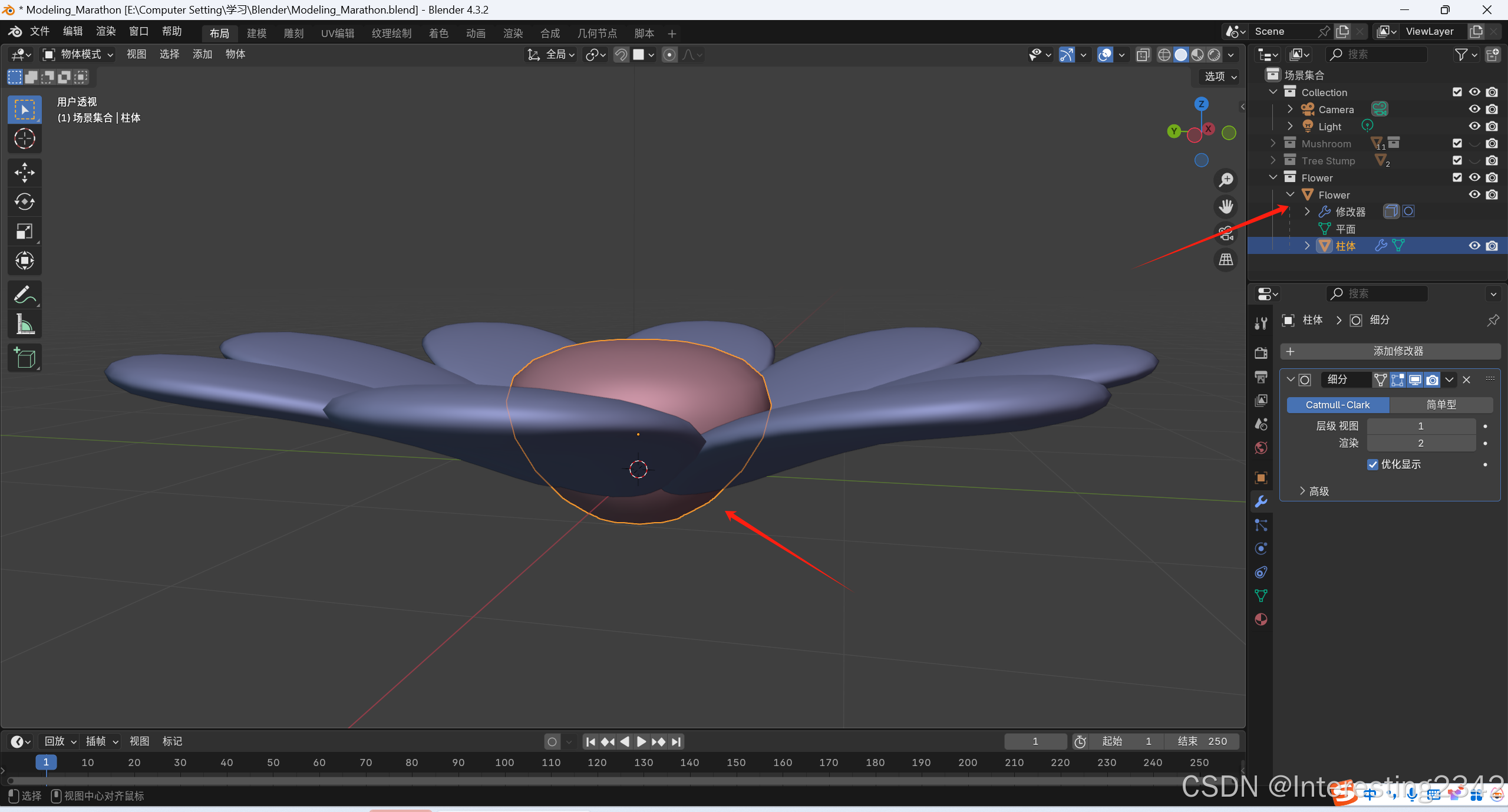
Task: Select the Rotate tool
Action: point(24,202)
